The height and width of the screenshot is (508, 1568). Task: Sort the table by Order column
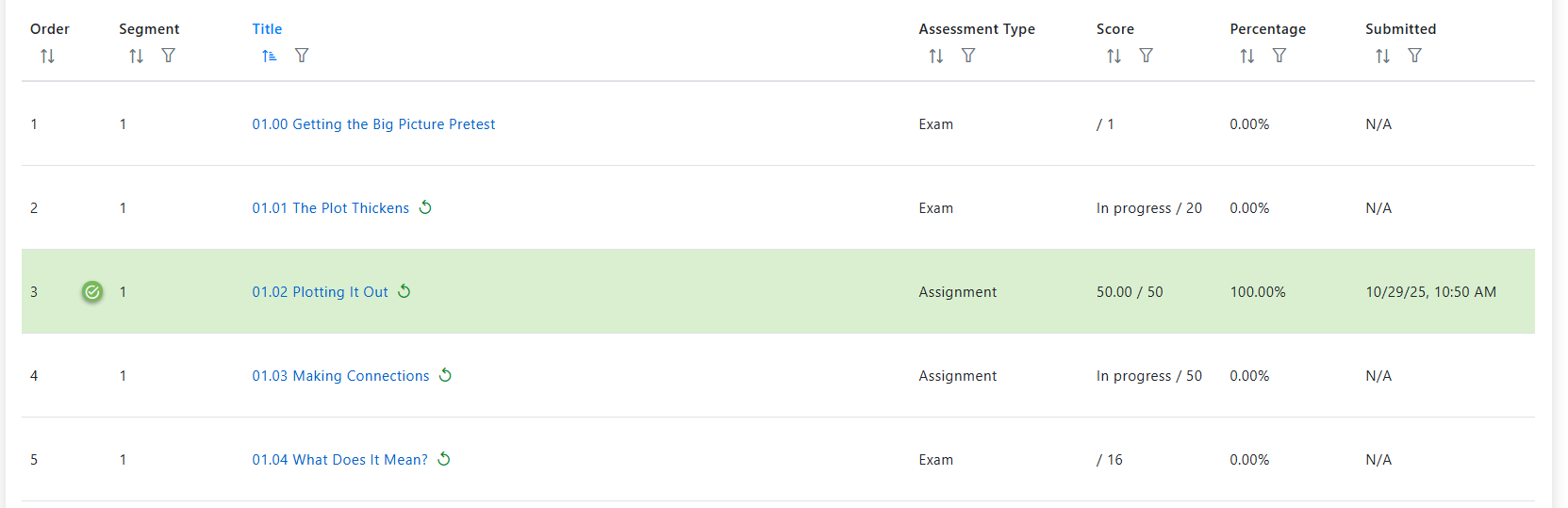click(x=47, y=57)
